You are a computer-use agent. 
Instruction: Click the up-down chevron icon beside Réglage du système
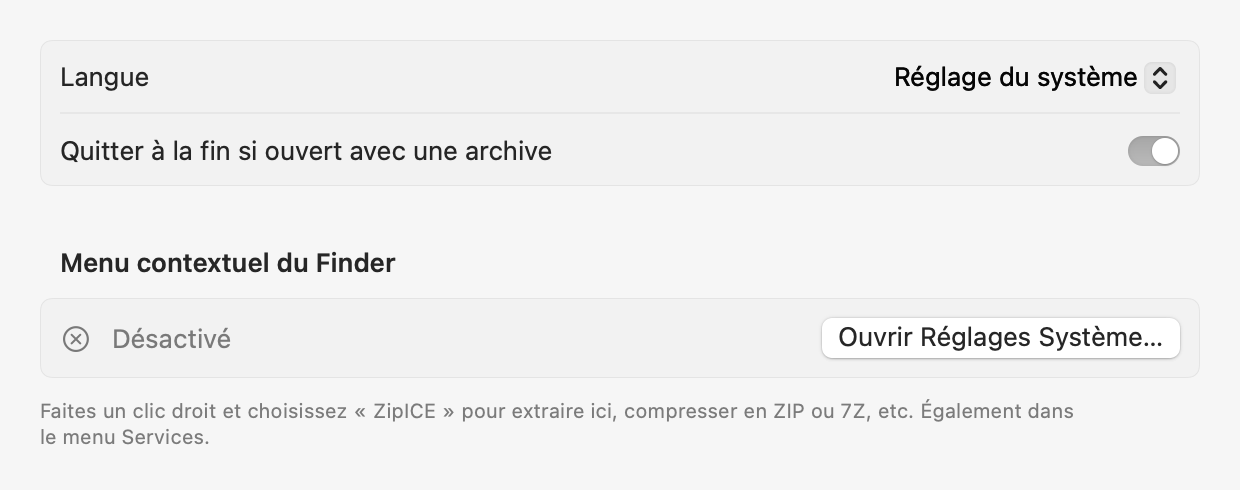[1159, 78]
